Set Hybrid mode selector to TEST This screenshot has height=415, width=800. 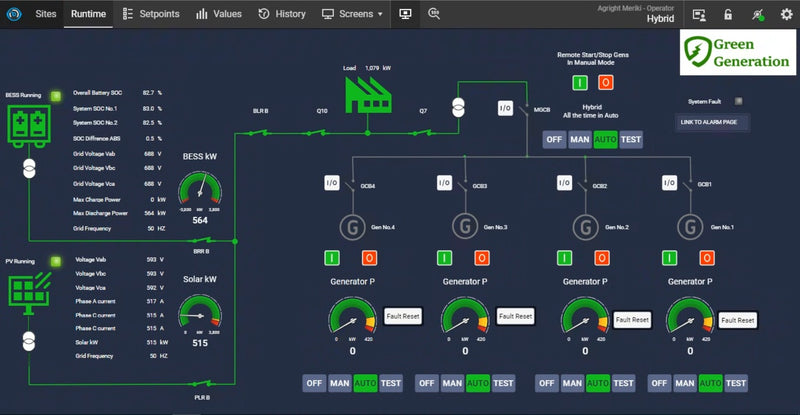coord(631,139)
